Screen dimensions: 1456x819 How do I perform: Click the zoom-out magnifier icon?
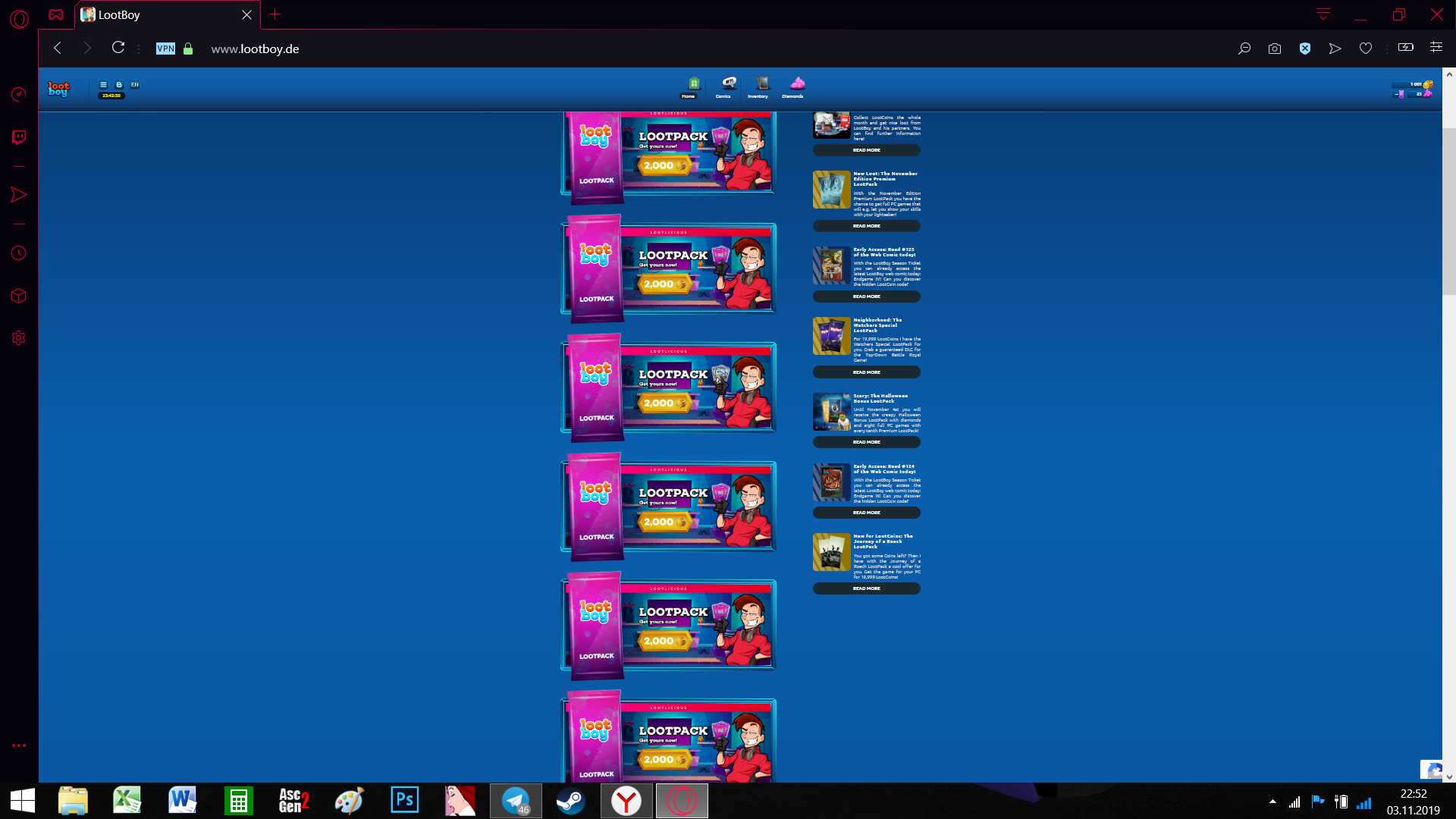1244,49
